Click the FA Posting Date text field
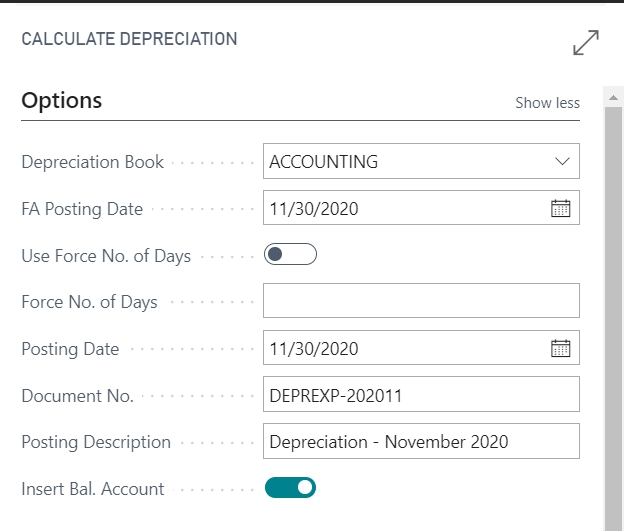This screenshot has height=531, width=624. coord(406,207)
